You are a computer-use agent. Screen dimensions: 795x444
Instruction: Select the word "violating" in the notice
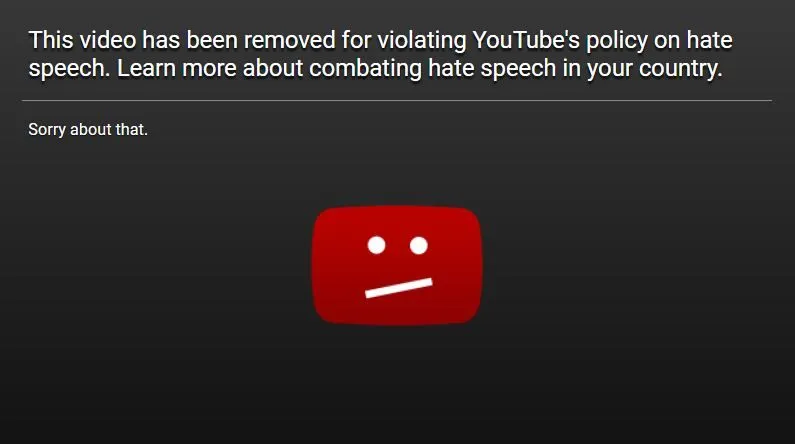click(422, 42)
